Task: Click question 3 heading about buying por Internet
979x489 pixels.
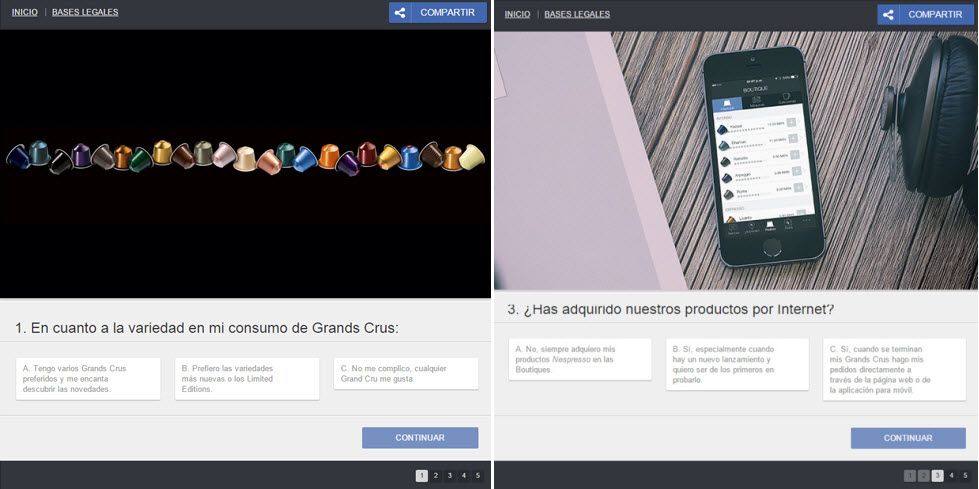Action: coord(670,309)
